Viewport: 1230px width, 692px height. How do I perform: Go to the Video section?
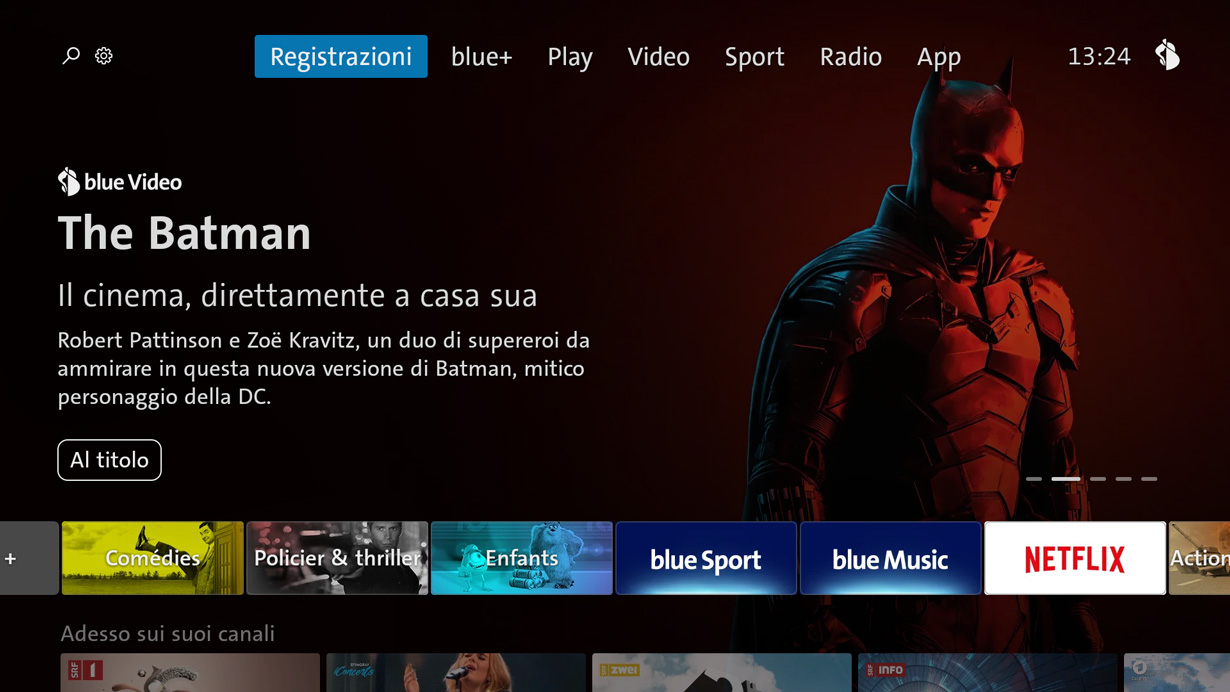[659, 57]
